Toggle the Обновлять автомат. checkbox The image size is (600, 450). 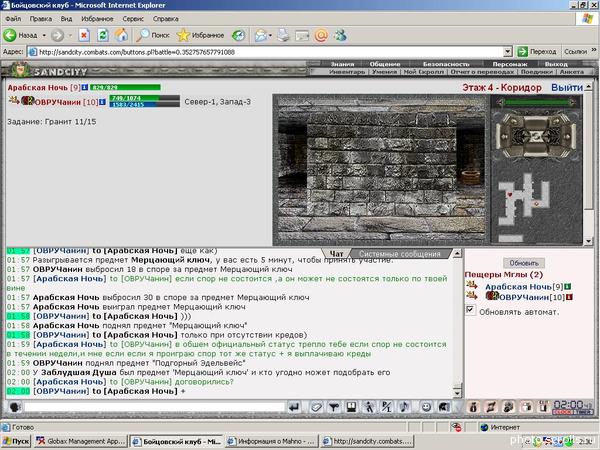(x=470, y=310)
